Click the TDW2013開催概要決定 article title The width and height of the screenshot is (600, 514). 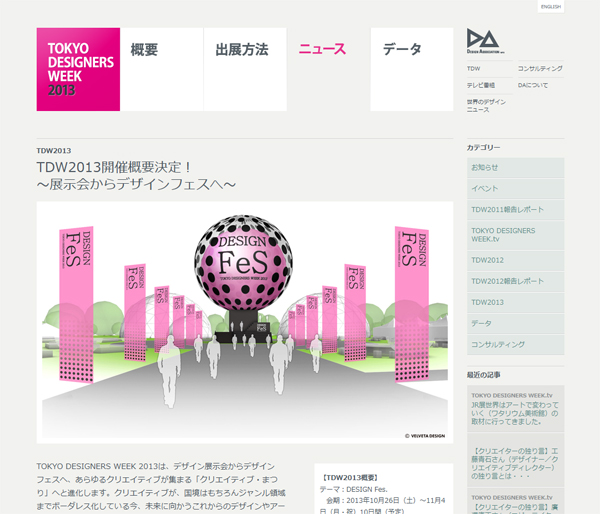point(136,176)
